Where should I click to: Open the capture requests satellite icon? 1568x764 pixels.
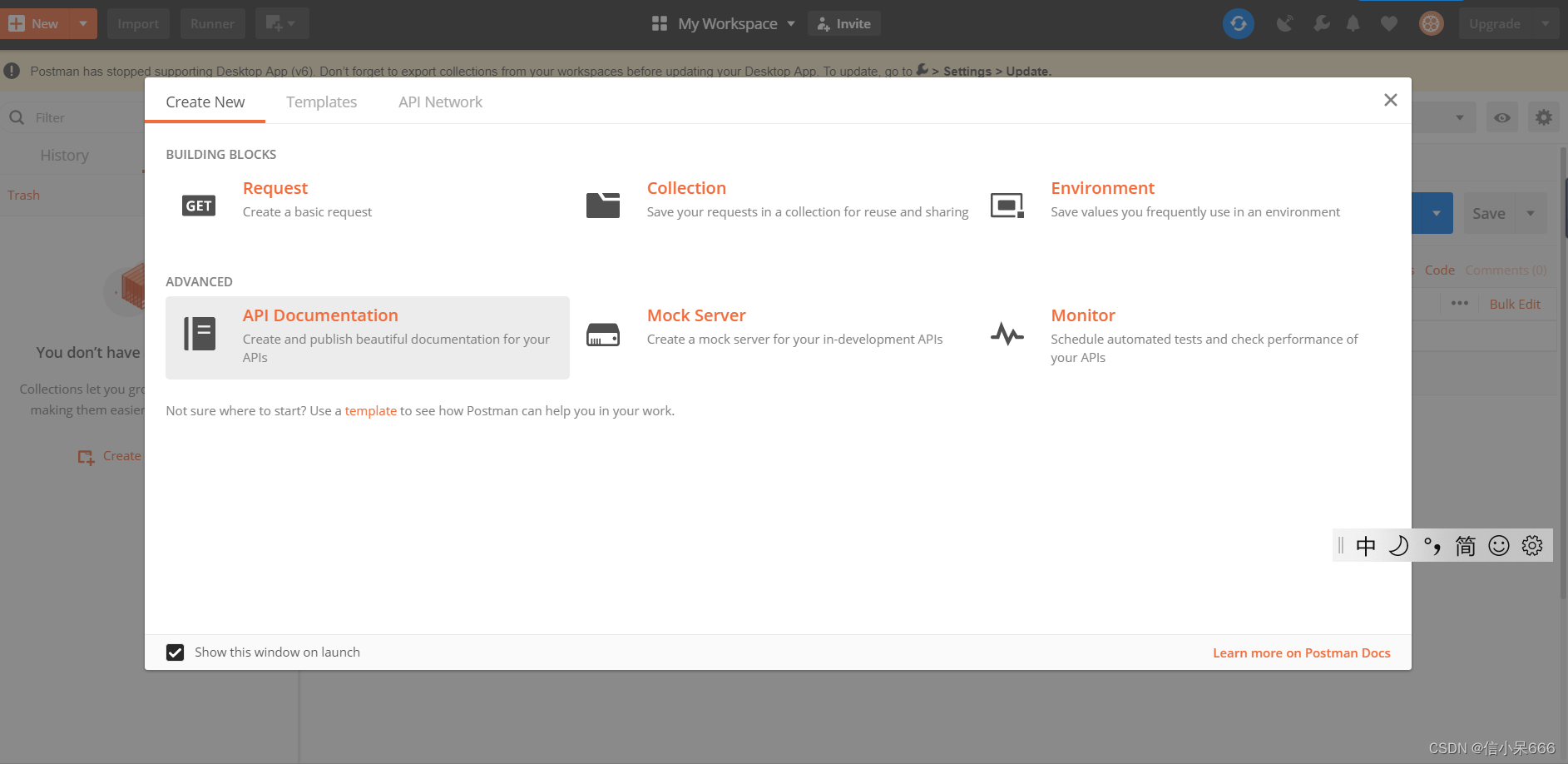click(x=1284, y=23)
